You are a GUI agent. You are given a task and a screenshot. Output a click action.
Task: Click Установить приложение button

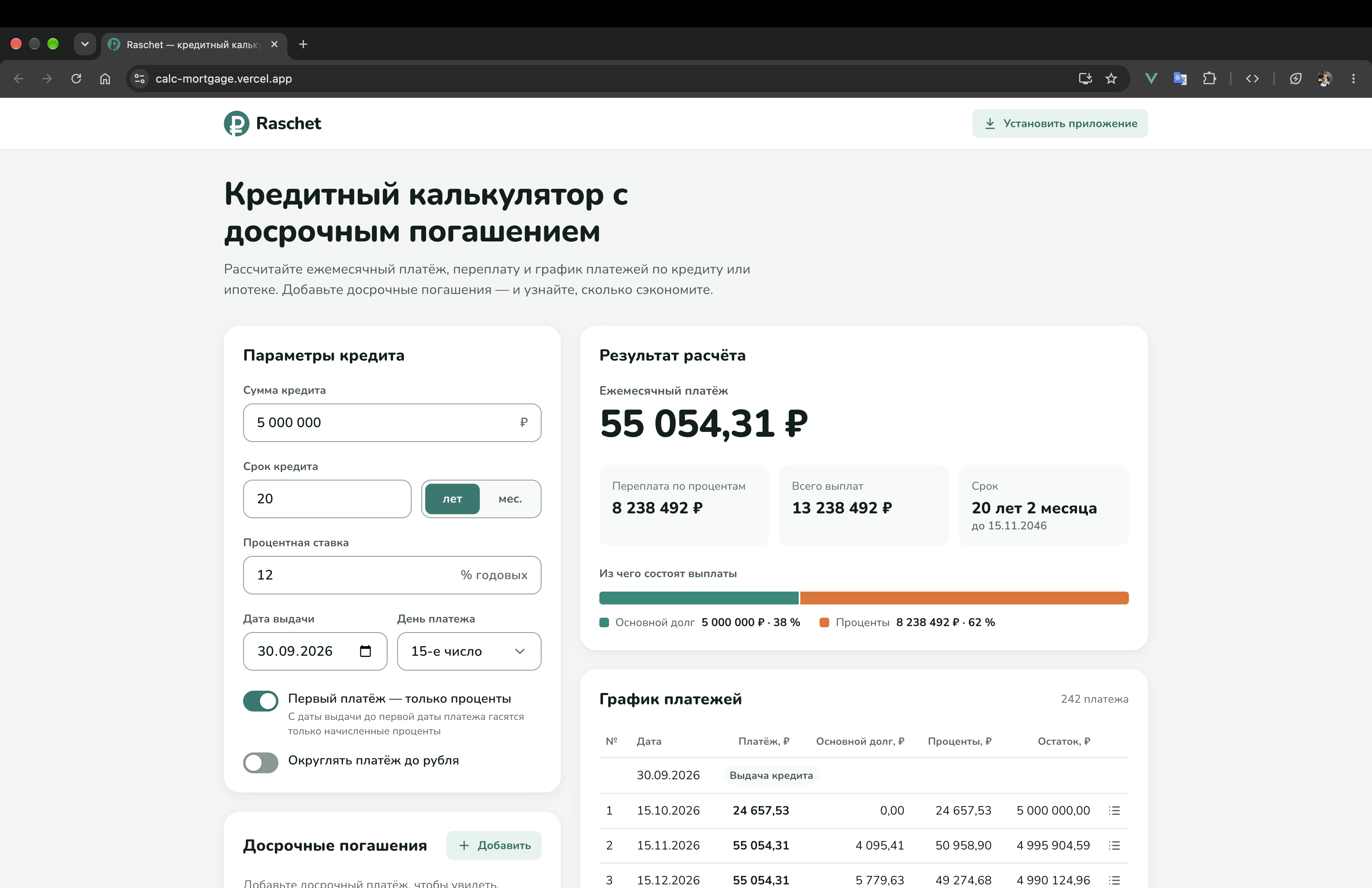(1059, 123)
